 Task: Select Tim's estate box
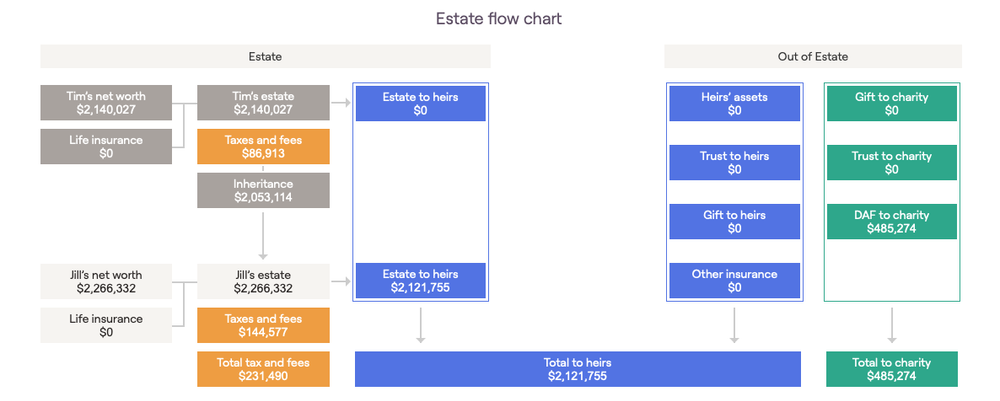263,103
